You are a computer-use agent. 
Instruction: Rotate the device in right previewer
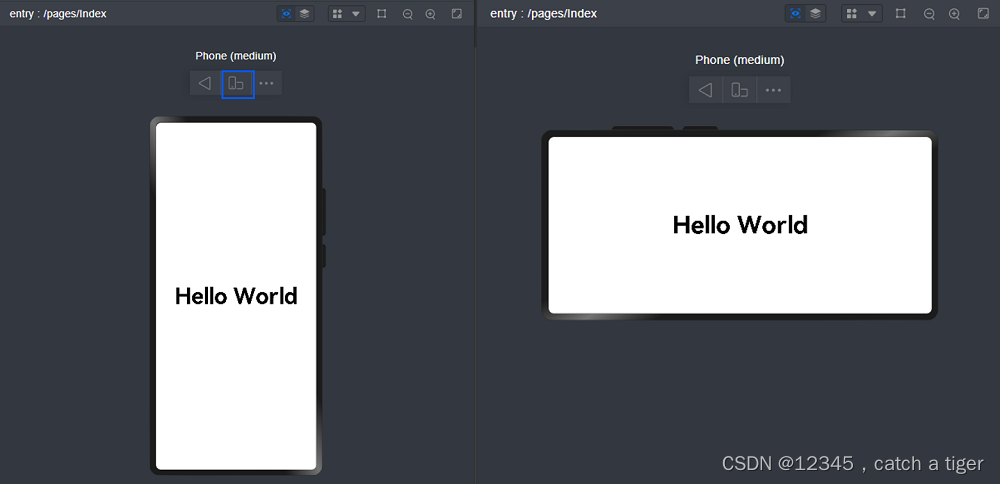pos(740,90)
